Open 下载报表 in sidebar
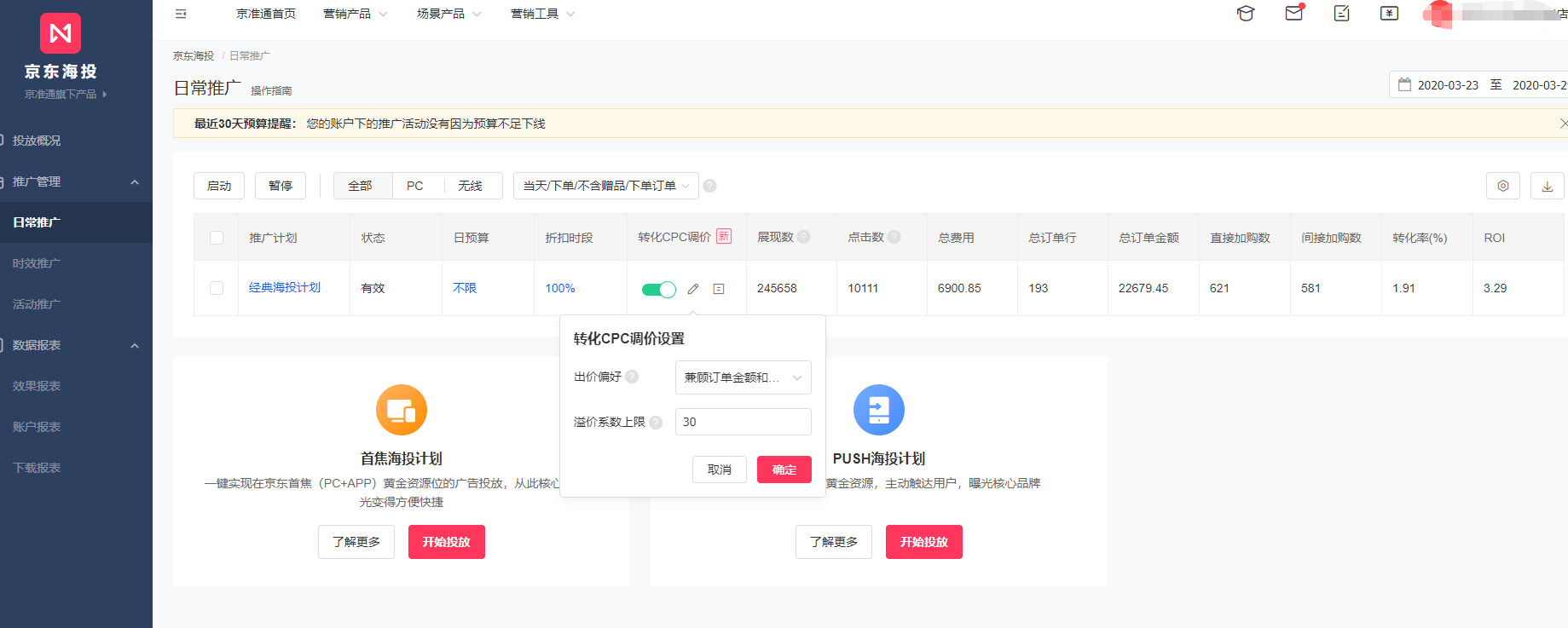Image resolution: width=1568 pixels, height=628 pixels. (x=37, y=468)
